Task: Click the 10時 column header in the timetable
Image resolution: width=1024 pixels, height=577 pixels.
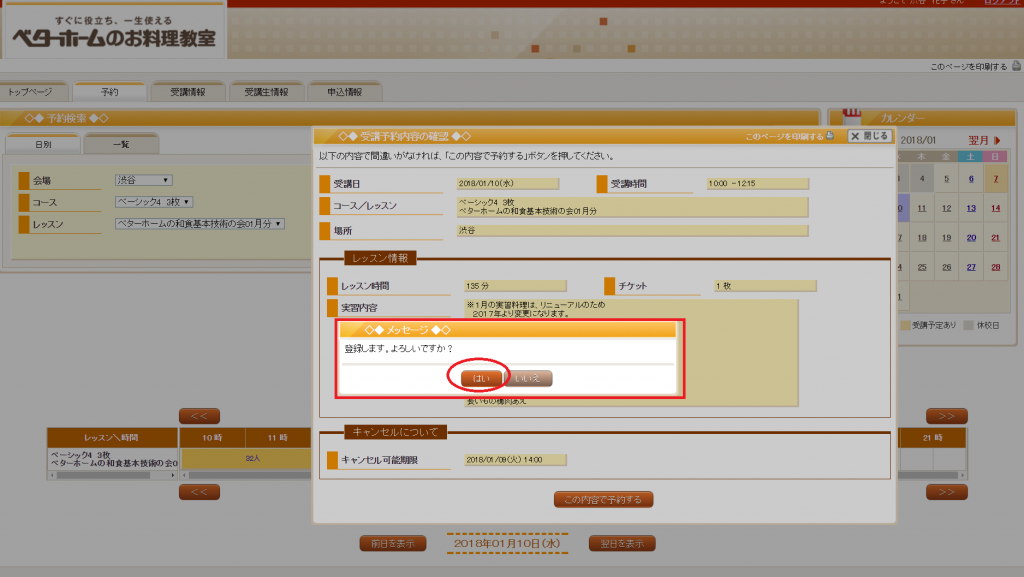Action: (212, 438)
